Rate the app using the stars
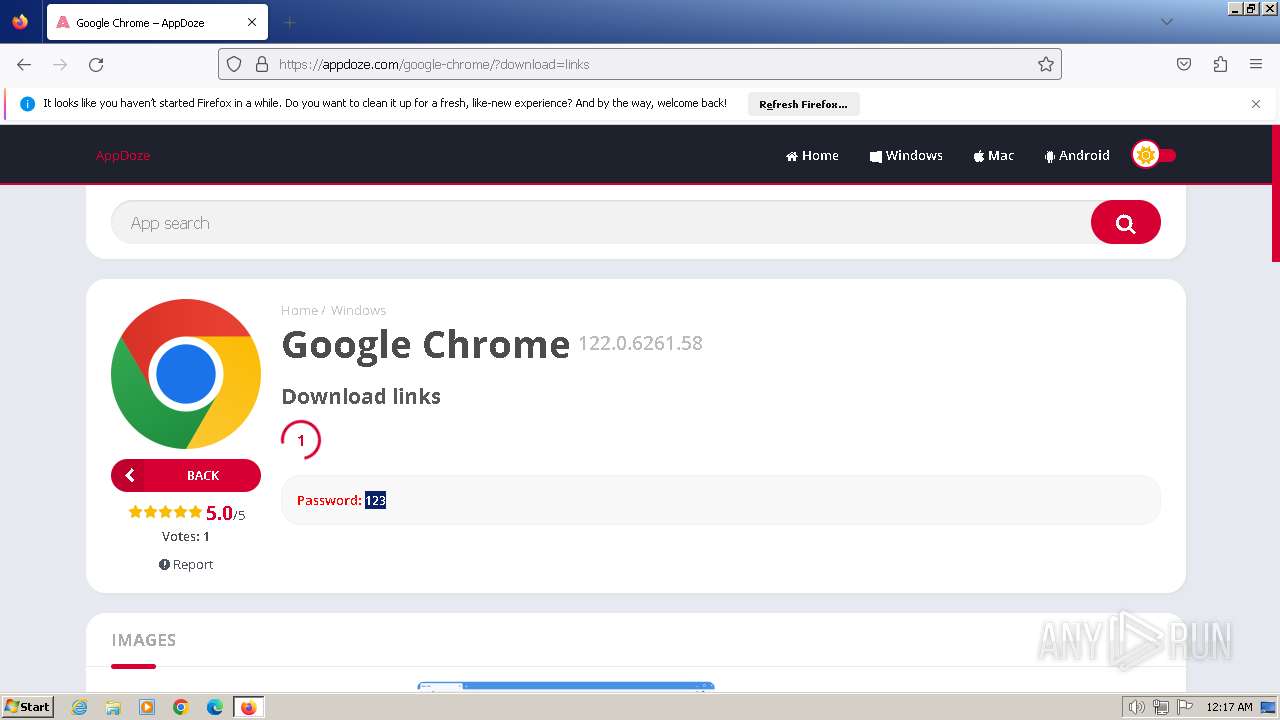1280x720 pixels. [x=165, y=512]
